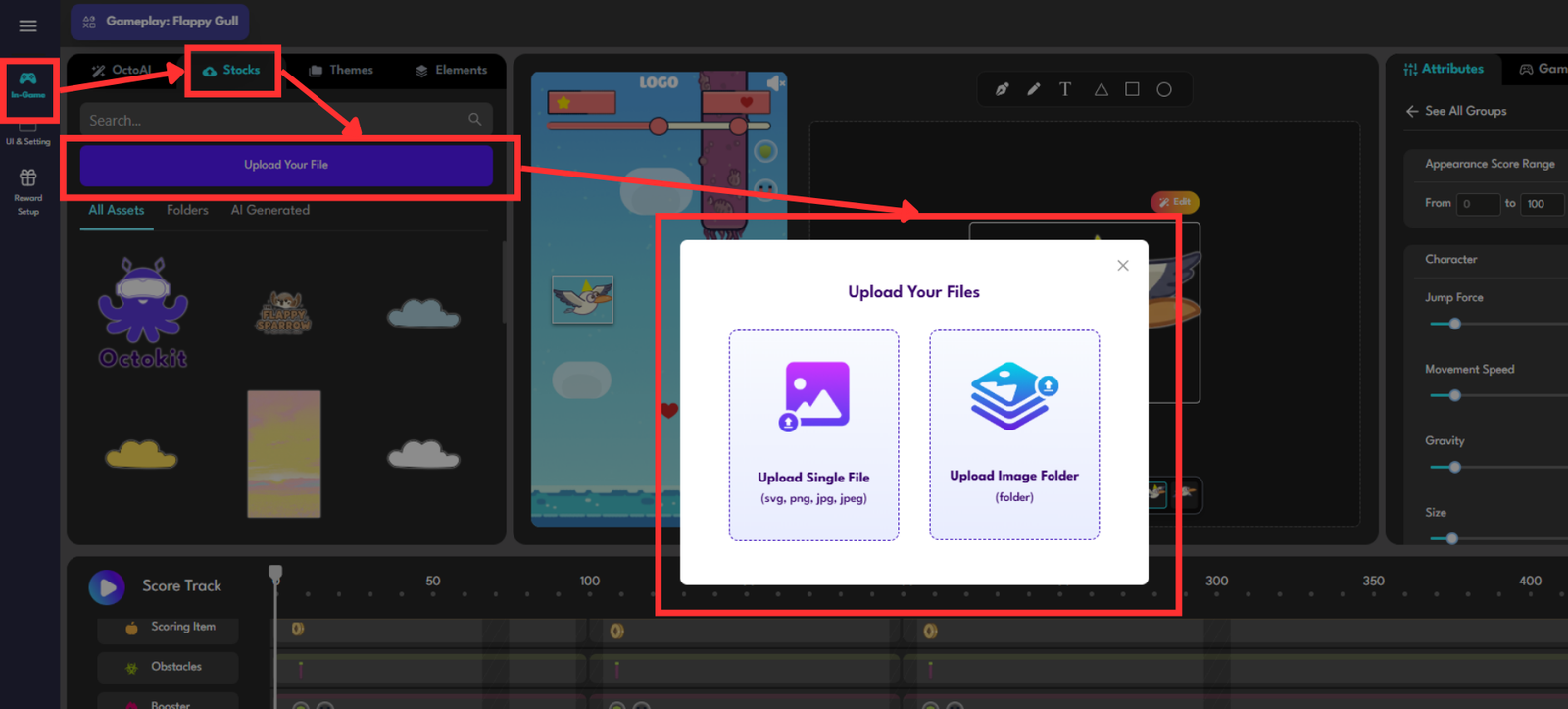Switch to the AI Generated assets tab

(x=269, y=210)
